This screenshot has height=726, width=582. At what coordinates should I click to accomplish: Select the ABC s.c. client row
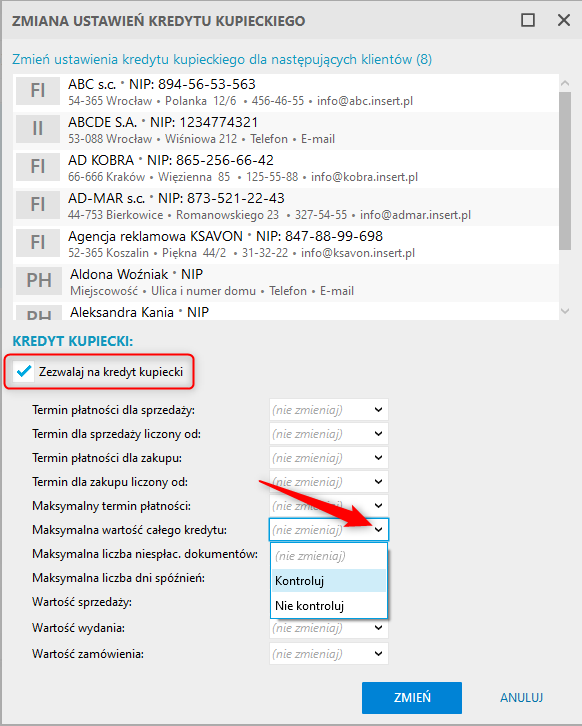[286, 93]
